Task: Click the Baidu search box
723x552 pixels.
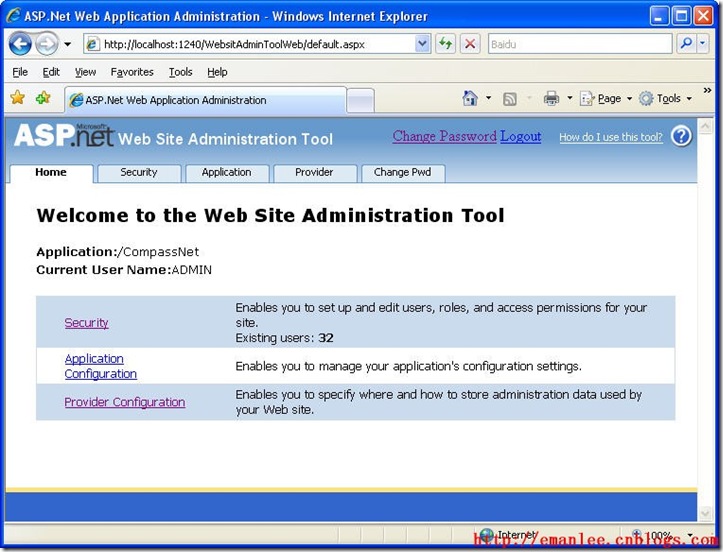Action: click(580, 44)
